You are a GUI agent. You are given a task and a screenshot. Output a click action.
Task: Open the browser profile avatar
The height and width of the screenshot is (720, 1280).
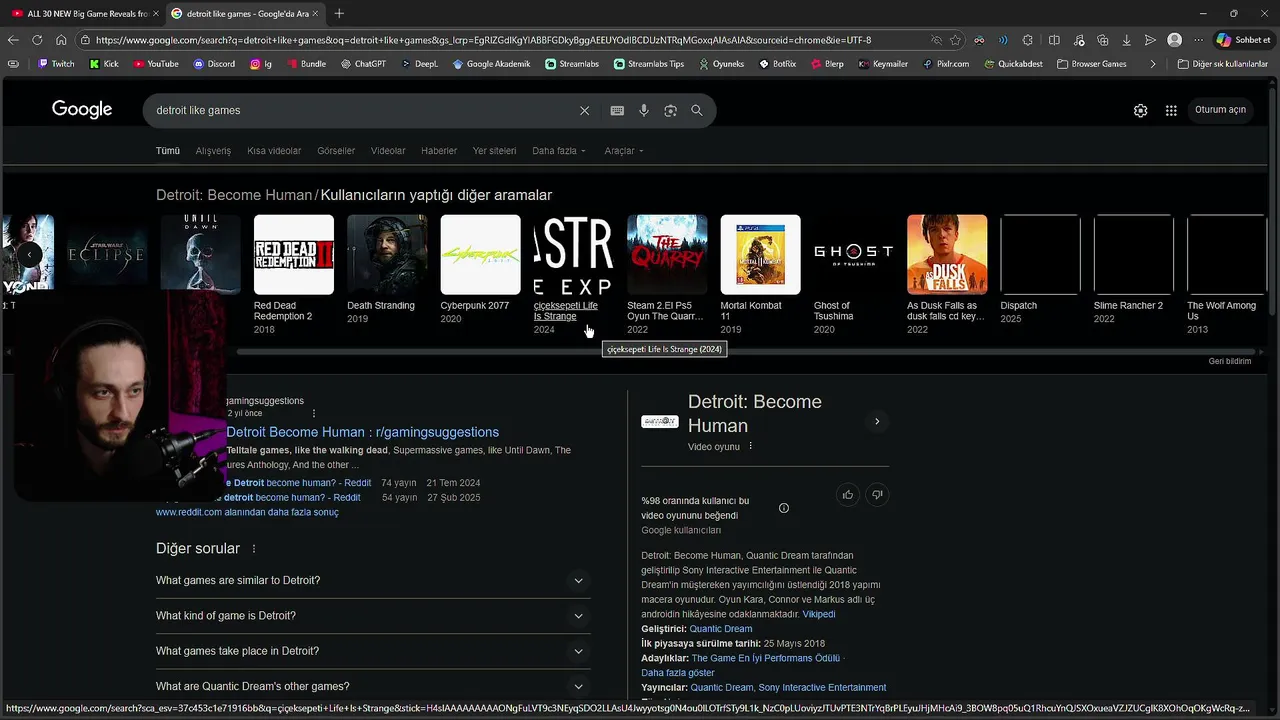coord(1175,40)
